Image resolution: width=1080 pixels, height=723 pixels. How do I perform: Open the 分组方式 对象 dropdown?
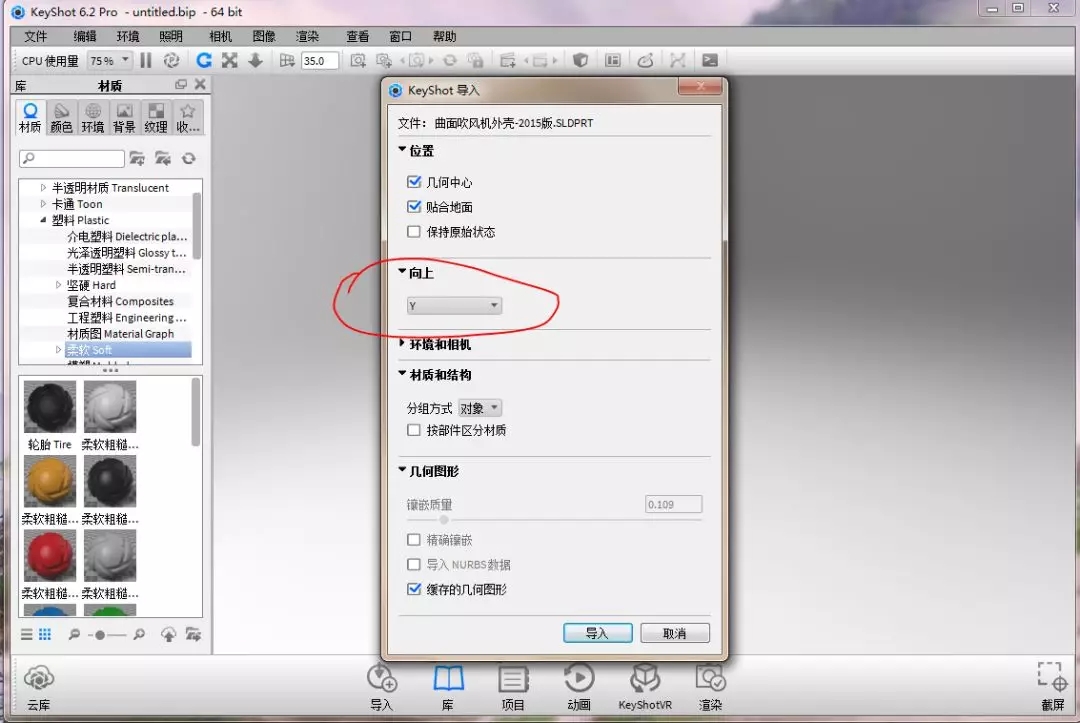(x=479, y=408)
